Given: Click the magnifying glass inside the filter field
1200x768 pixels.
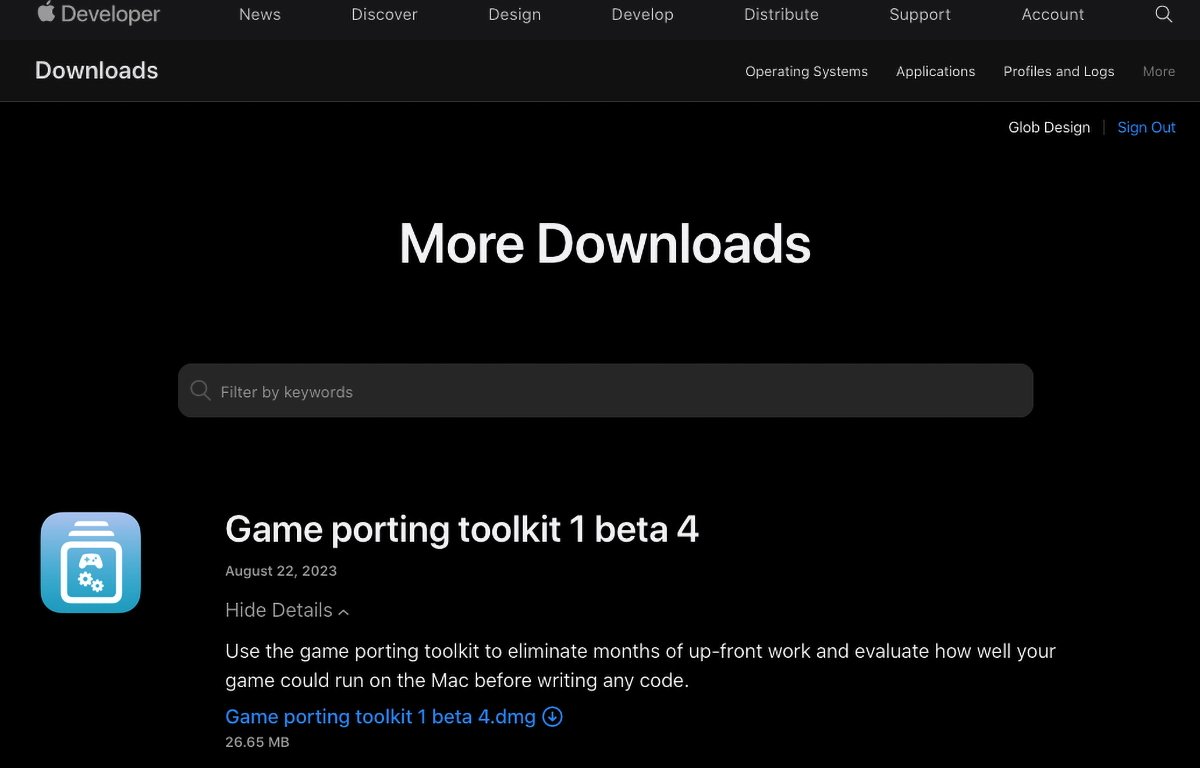Looking at the screenshot, I should point(200,390).
